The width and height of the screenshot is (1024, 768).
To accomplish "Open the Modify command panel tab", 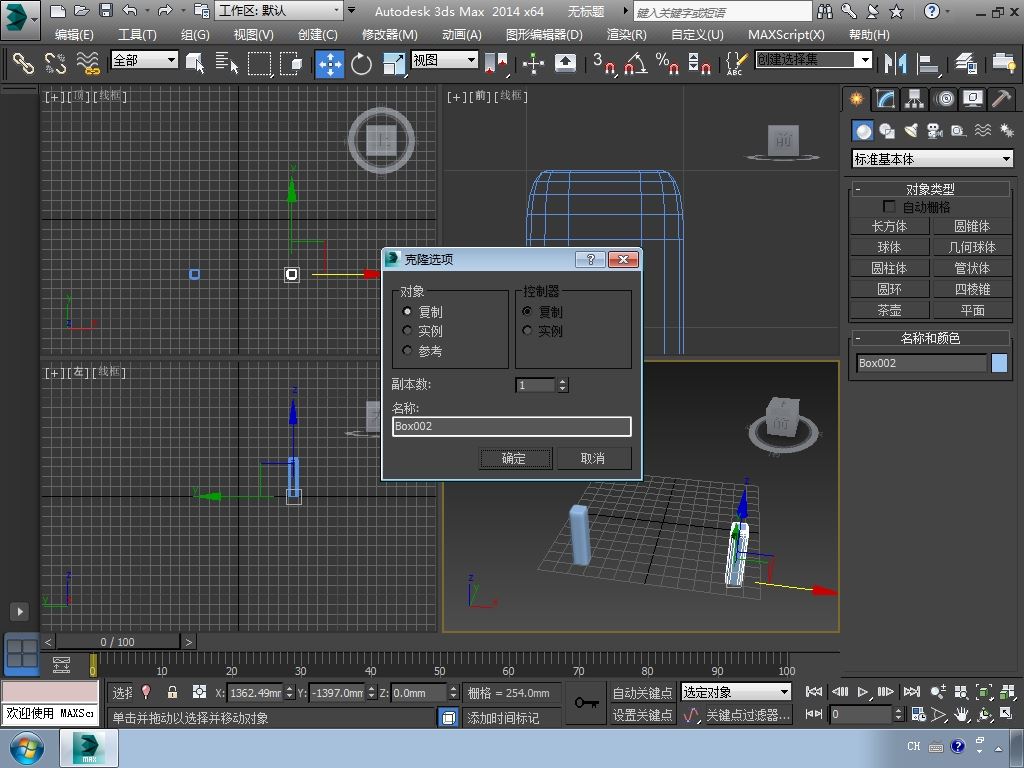I will click(885, 99).
